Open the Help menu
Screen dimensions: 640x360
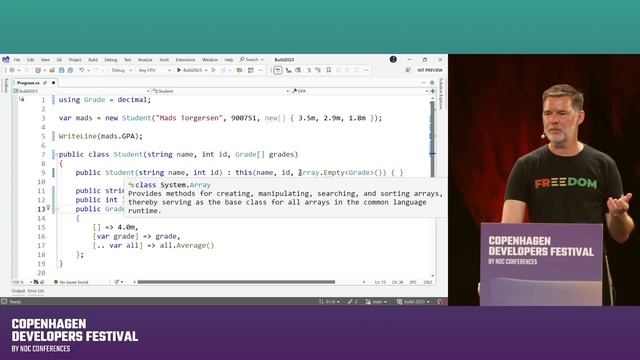pyautogui.click(x=229, y=60)
